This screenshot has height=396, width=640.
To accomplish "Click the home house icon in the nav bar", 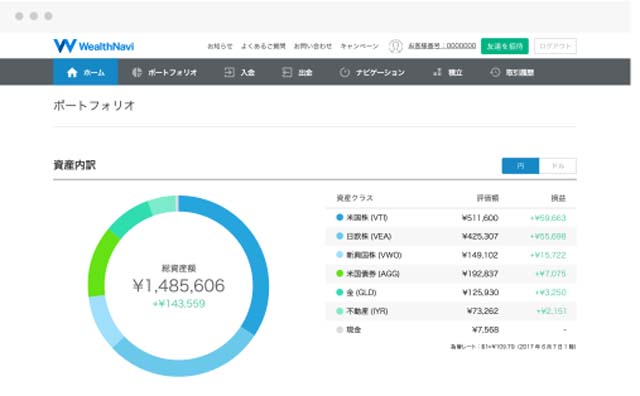I will 72,72.
